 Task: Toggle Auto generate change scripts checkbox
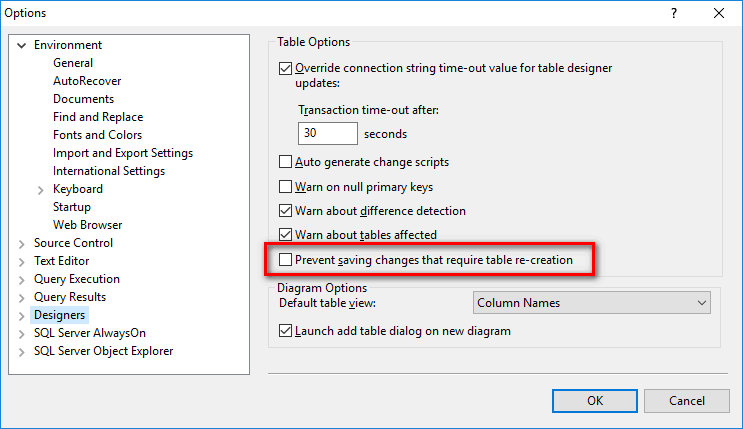pos(287,162)
